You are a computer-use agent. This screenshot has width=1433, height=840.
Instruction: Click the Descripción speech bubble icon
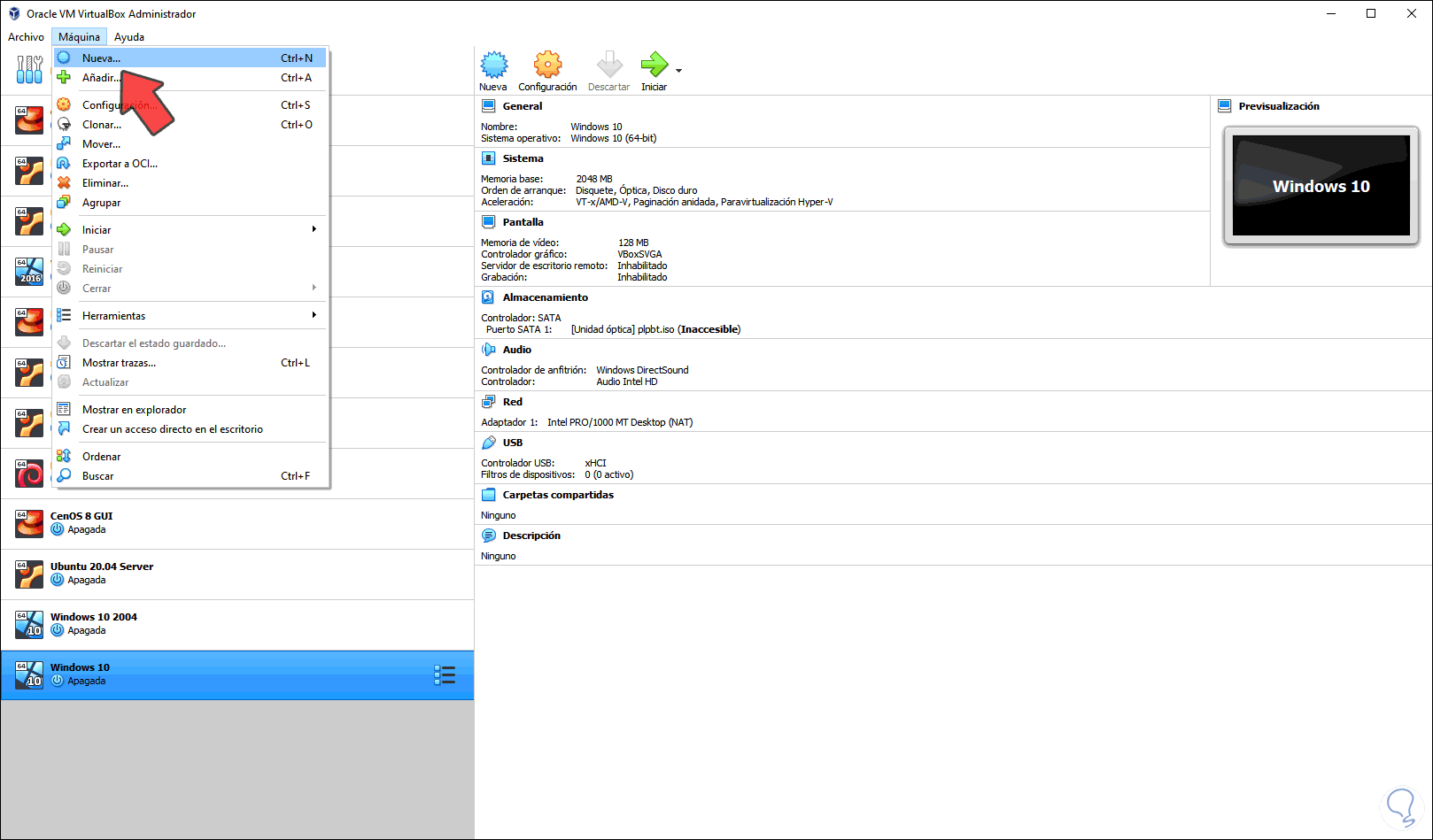488,536
